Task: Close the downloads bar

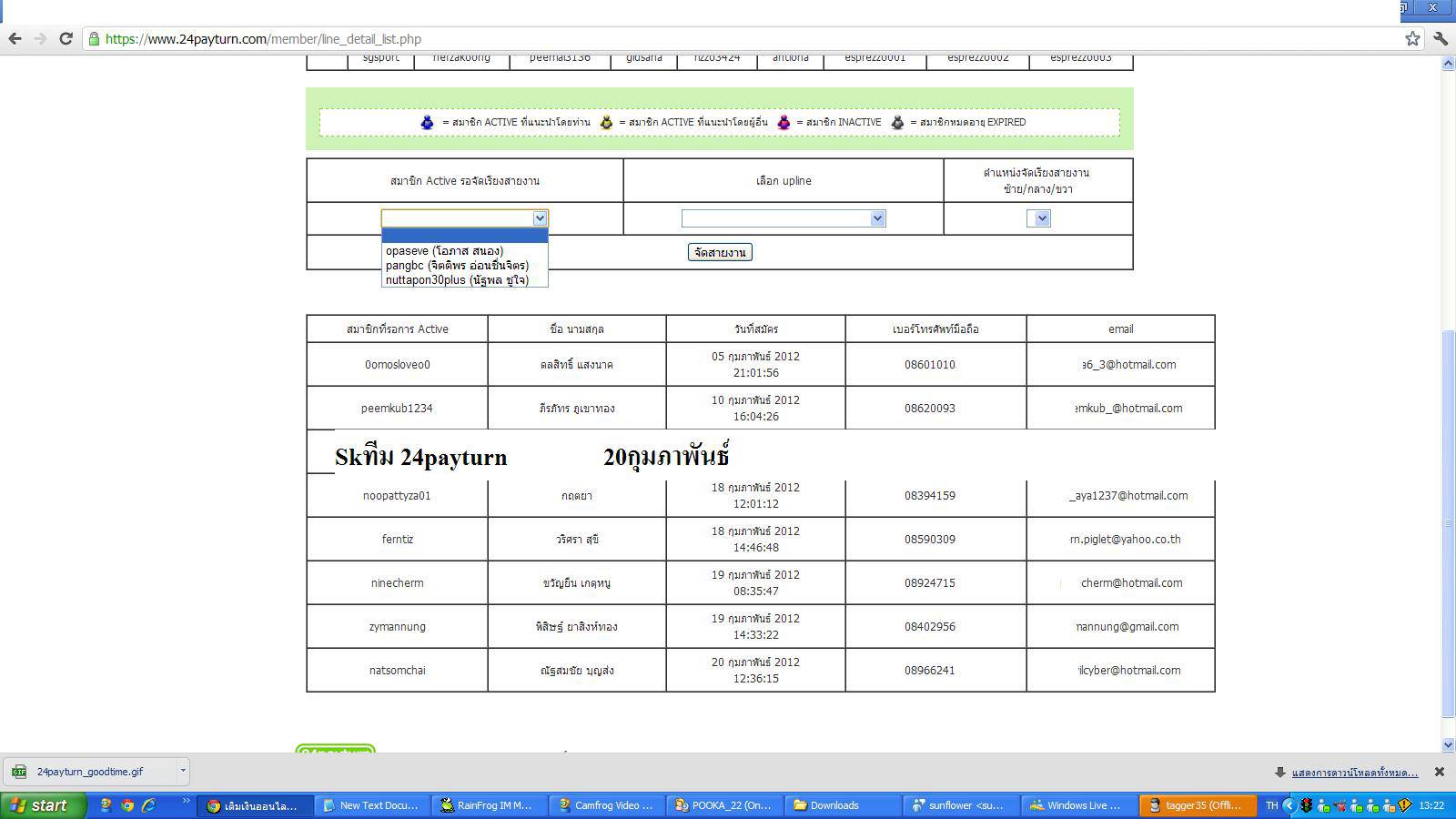Action: (1439, 772)
